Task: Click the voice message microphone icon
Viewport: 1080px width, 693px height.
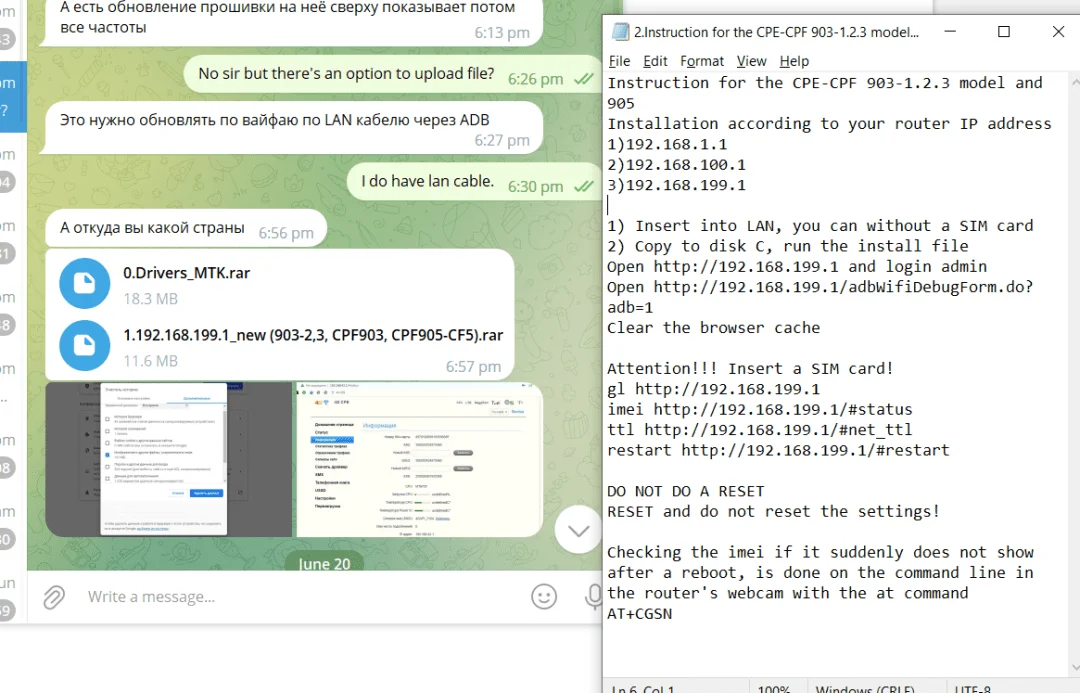Action: 593,597
